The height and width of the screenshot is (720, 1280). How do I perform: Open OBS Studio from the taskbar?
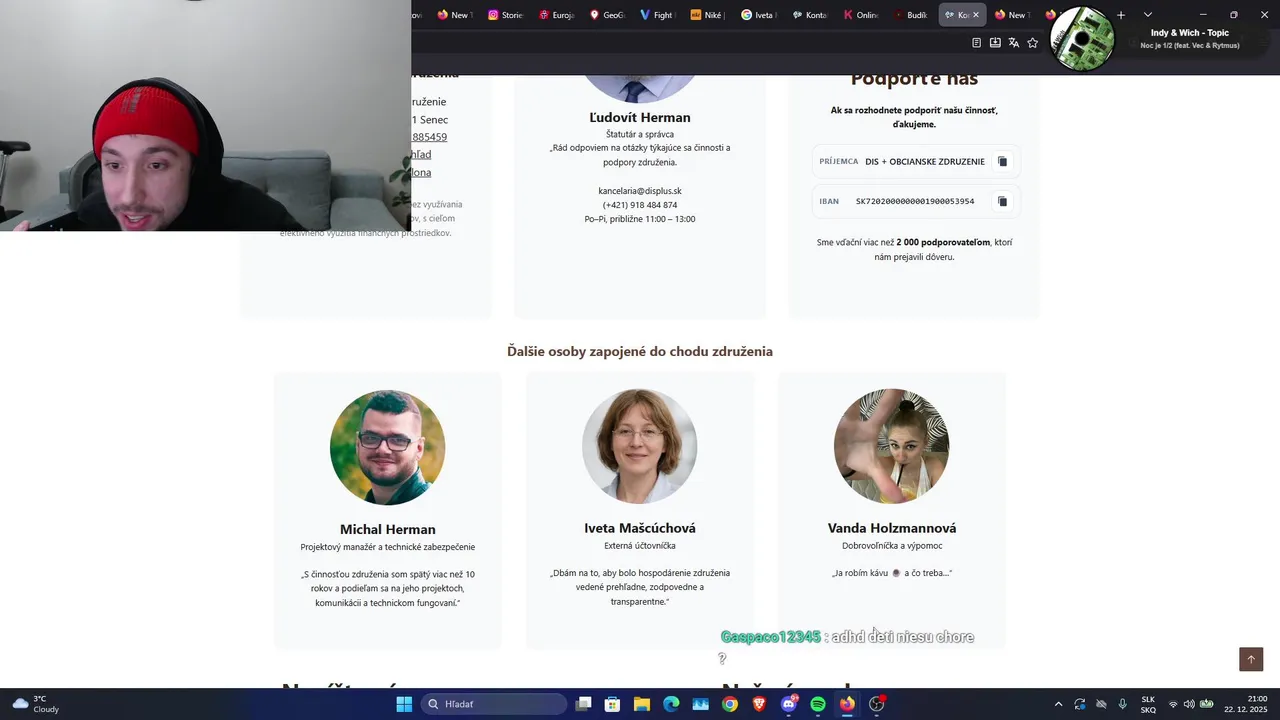[877, 704]
